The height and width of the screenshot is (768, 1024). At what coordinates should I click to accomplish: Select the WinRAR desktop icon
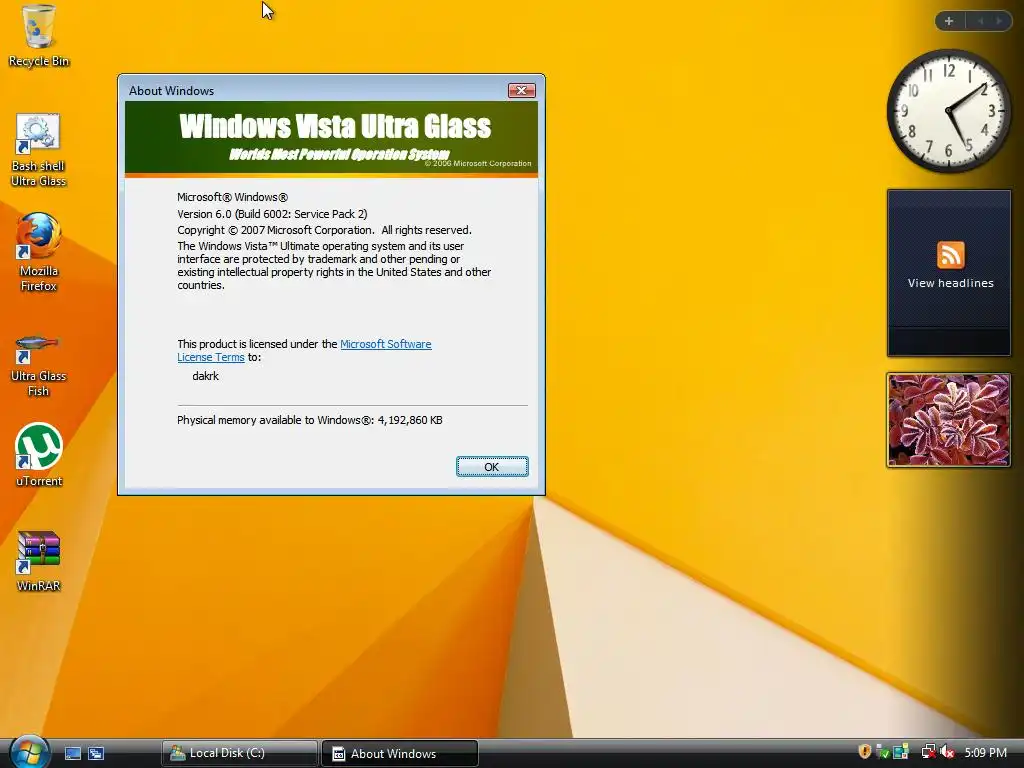click(x=38, y=562)
